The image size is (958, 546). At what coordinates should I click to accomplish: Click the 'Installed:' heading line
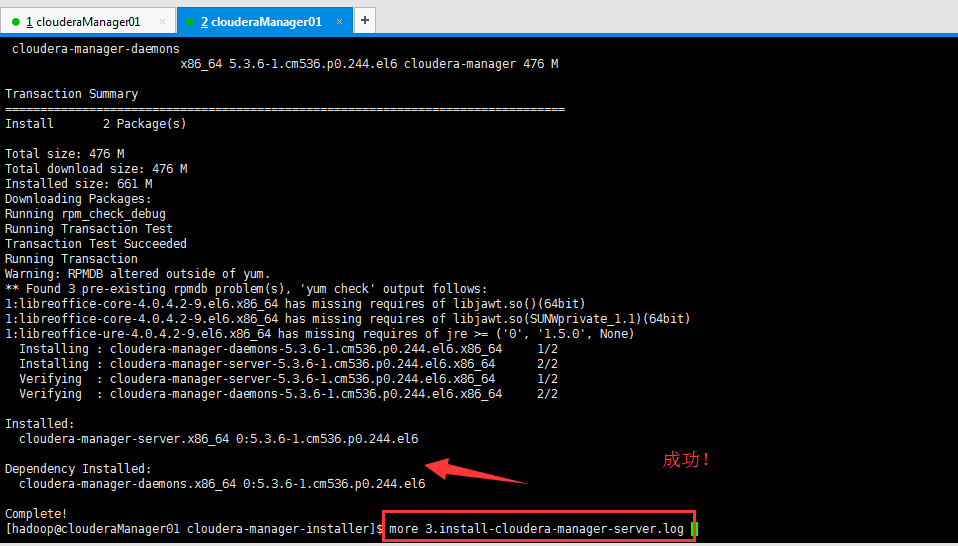click(x=40, y=424)
